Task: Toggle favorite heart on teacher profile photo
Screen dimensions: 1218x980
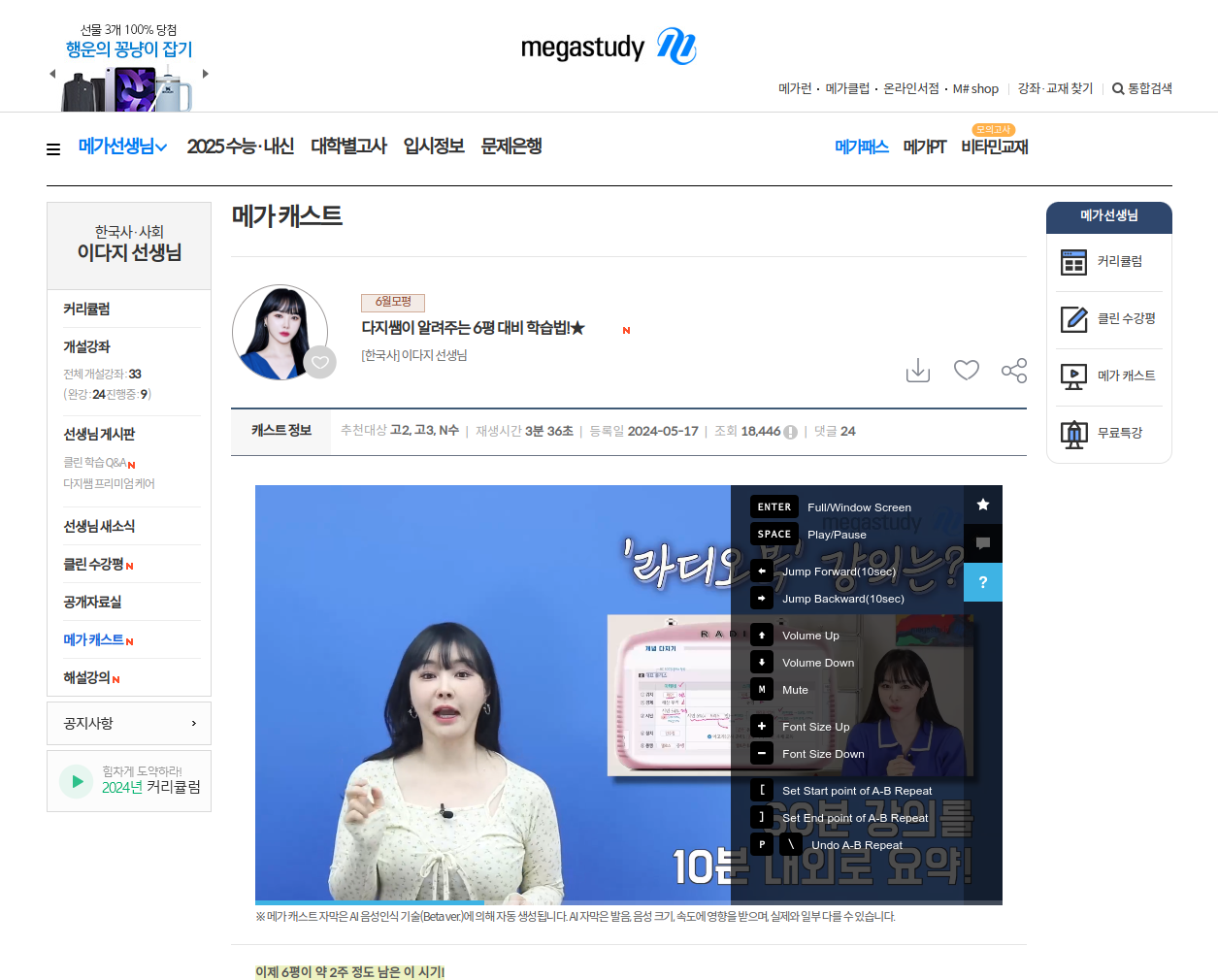Action: 319,363
